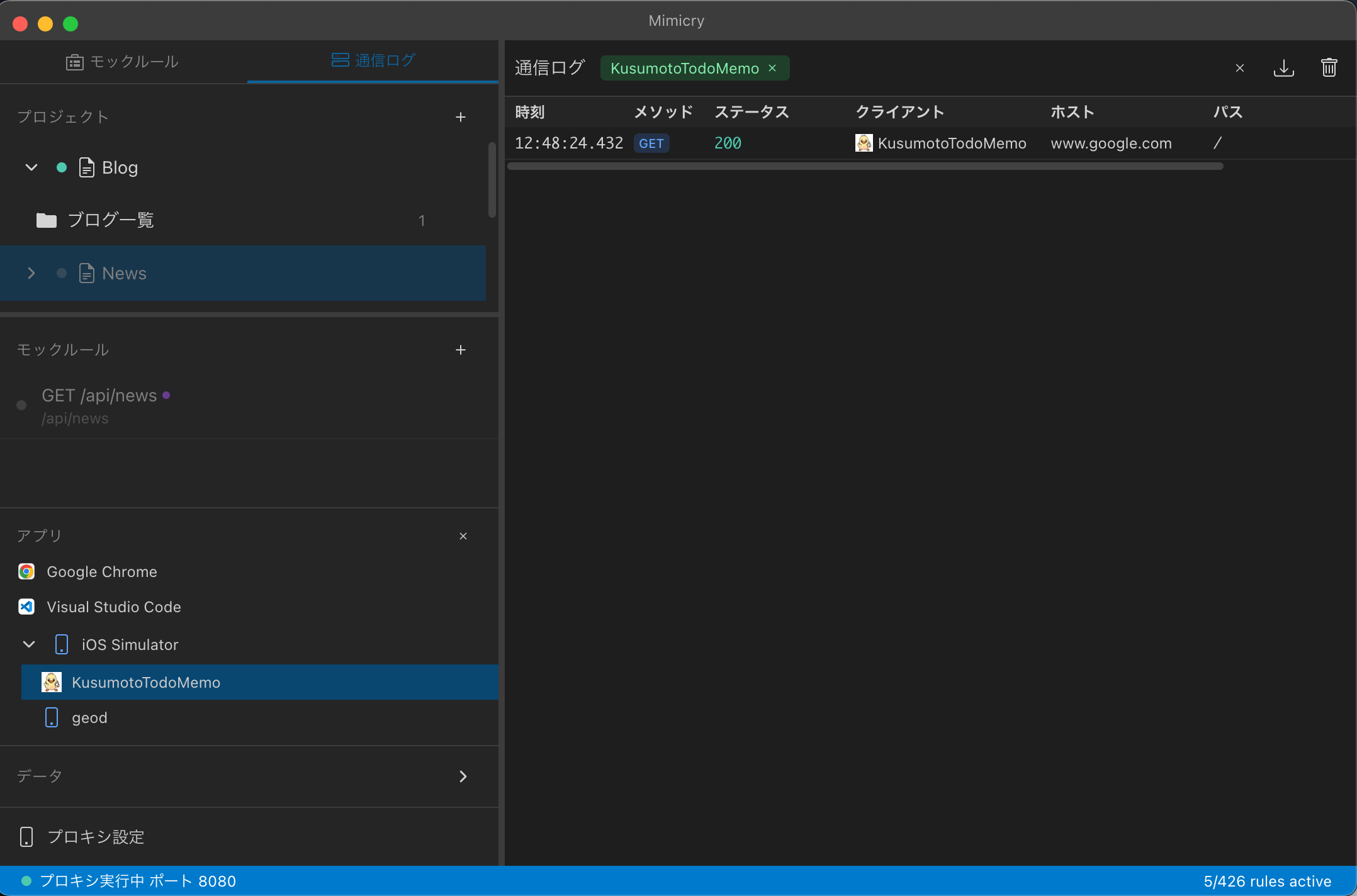Sort by クライアント column header
The image size is (1357, 896).
[900, 112]
